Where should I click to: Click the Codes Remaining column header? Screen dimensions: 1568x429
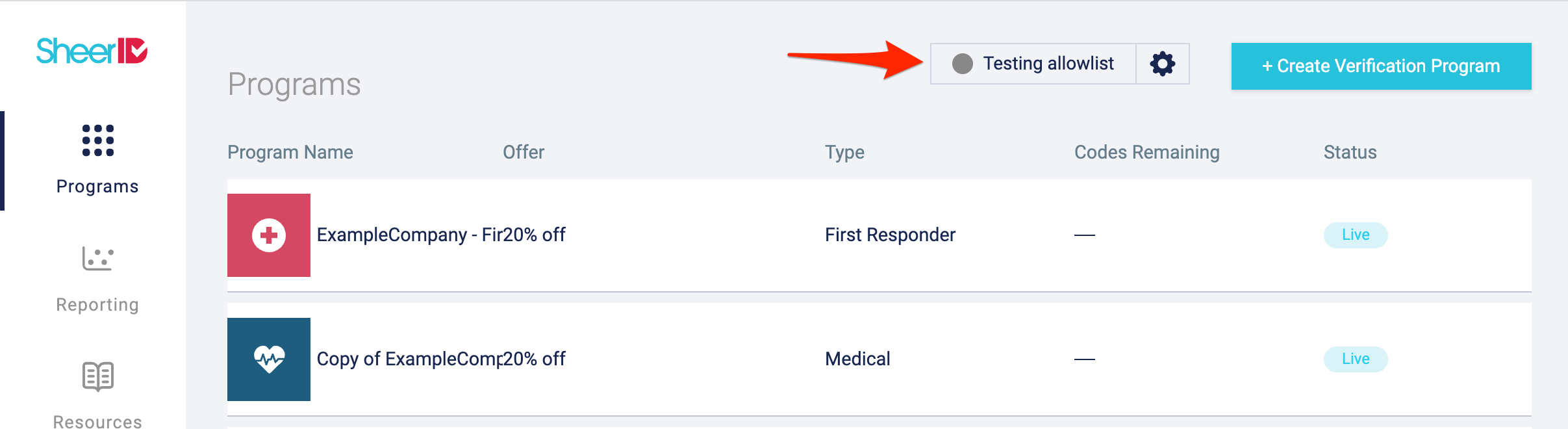pyautogui.click(x=1146, y=152)
